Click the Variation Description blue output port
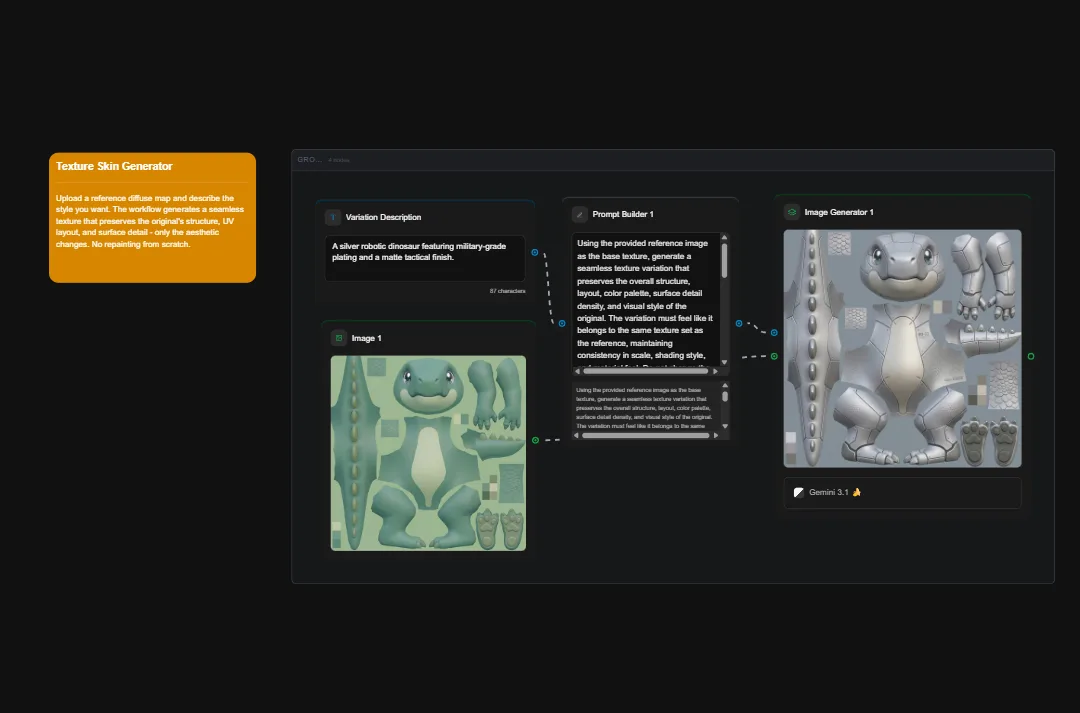1080x713 pixels. (x=534, y=252)
